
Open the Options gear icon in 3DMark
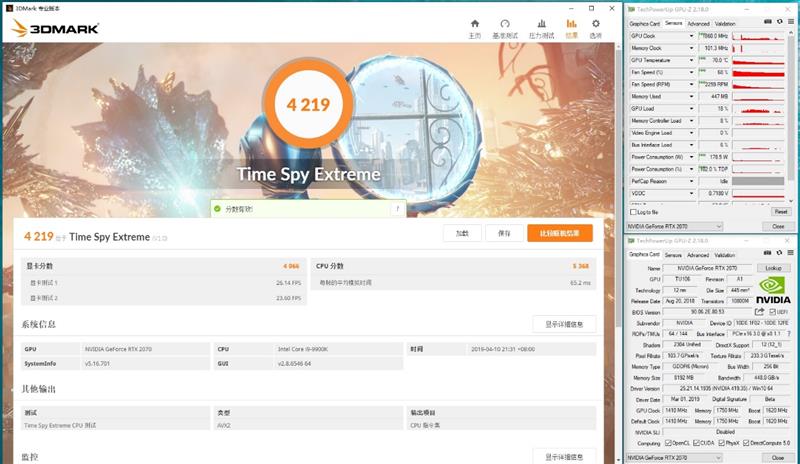click(596, 24)
